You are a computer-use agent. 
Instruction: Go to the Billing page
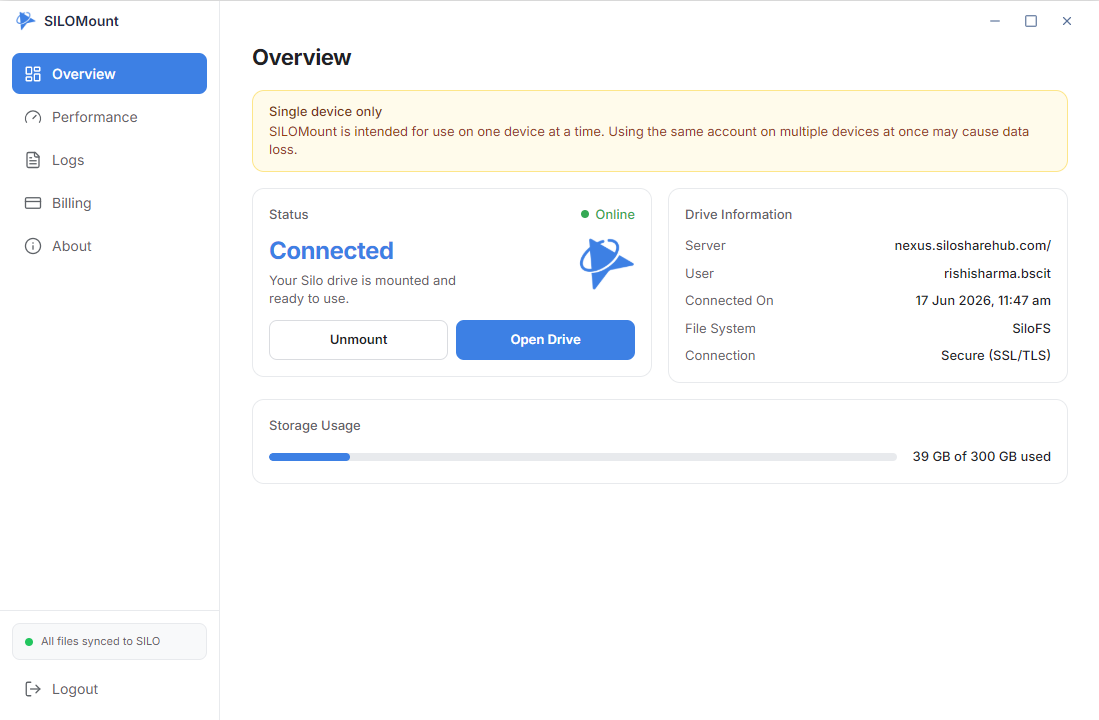[x=109, y=203]
